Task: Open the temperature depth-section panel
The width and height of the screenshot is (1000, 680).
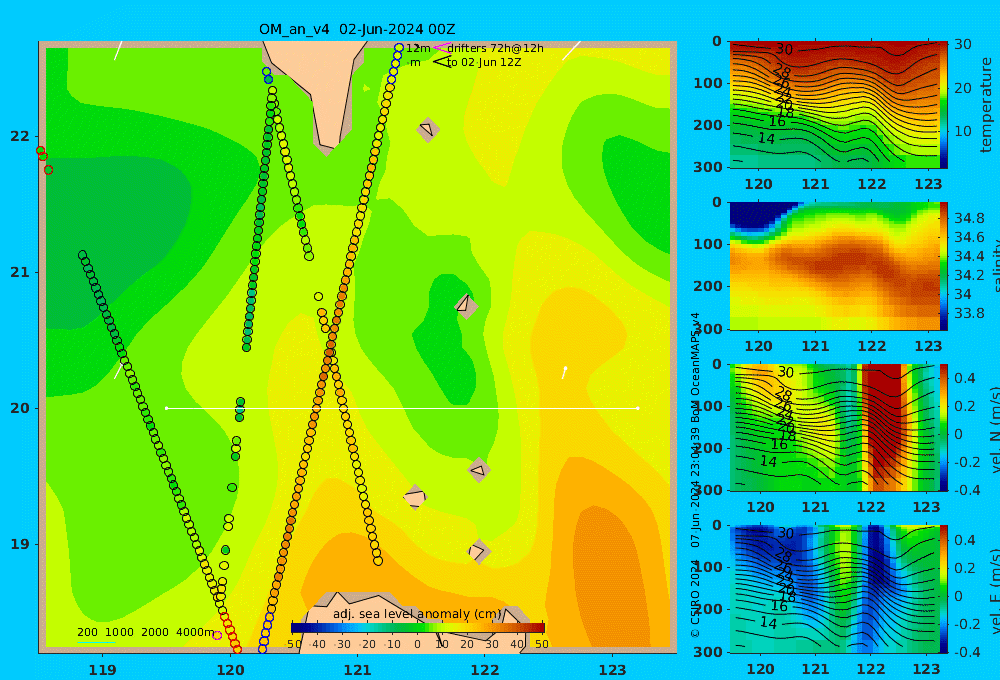Action: (834, 105)
